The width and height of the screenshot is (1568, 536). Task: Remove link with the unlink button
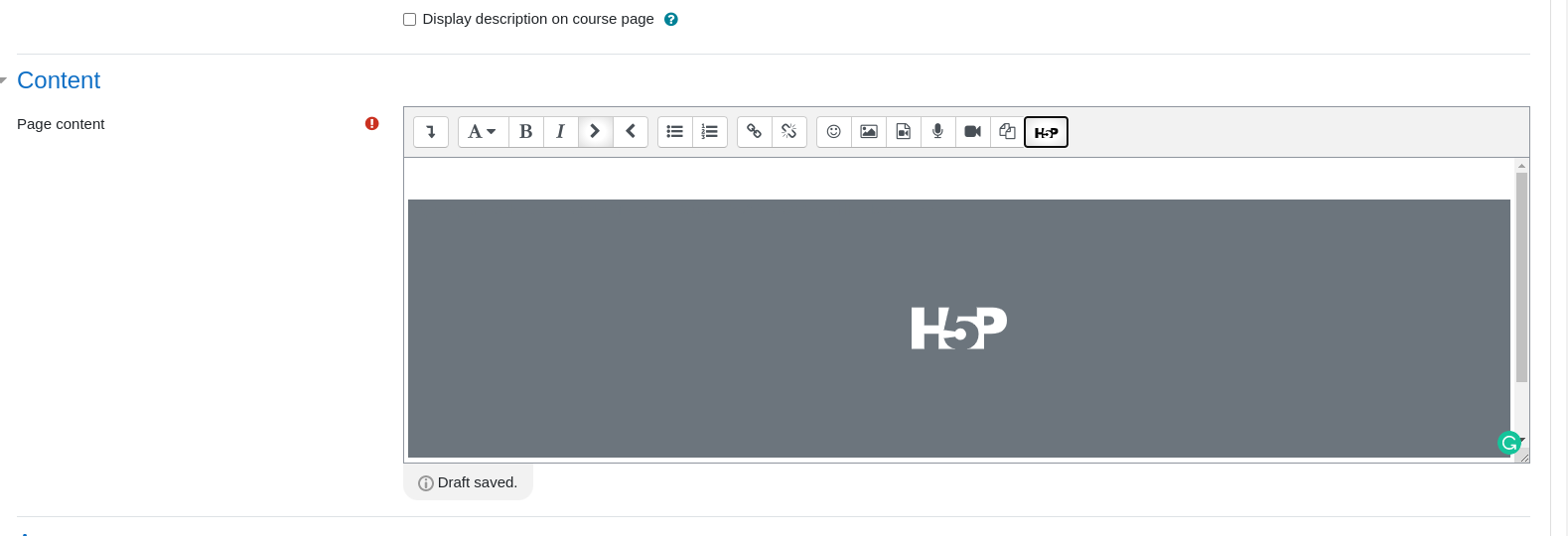tap(789, 132)
